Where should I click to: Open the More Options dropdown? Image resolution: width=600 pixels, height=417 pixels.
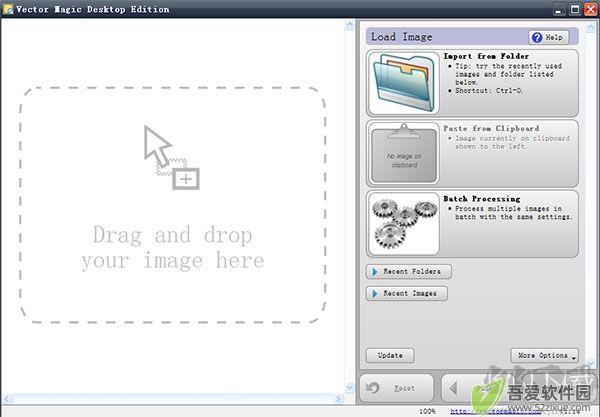[x=545, y=355]
